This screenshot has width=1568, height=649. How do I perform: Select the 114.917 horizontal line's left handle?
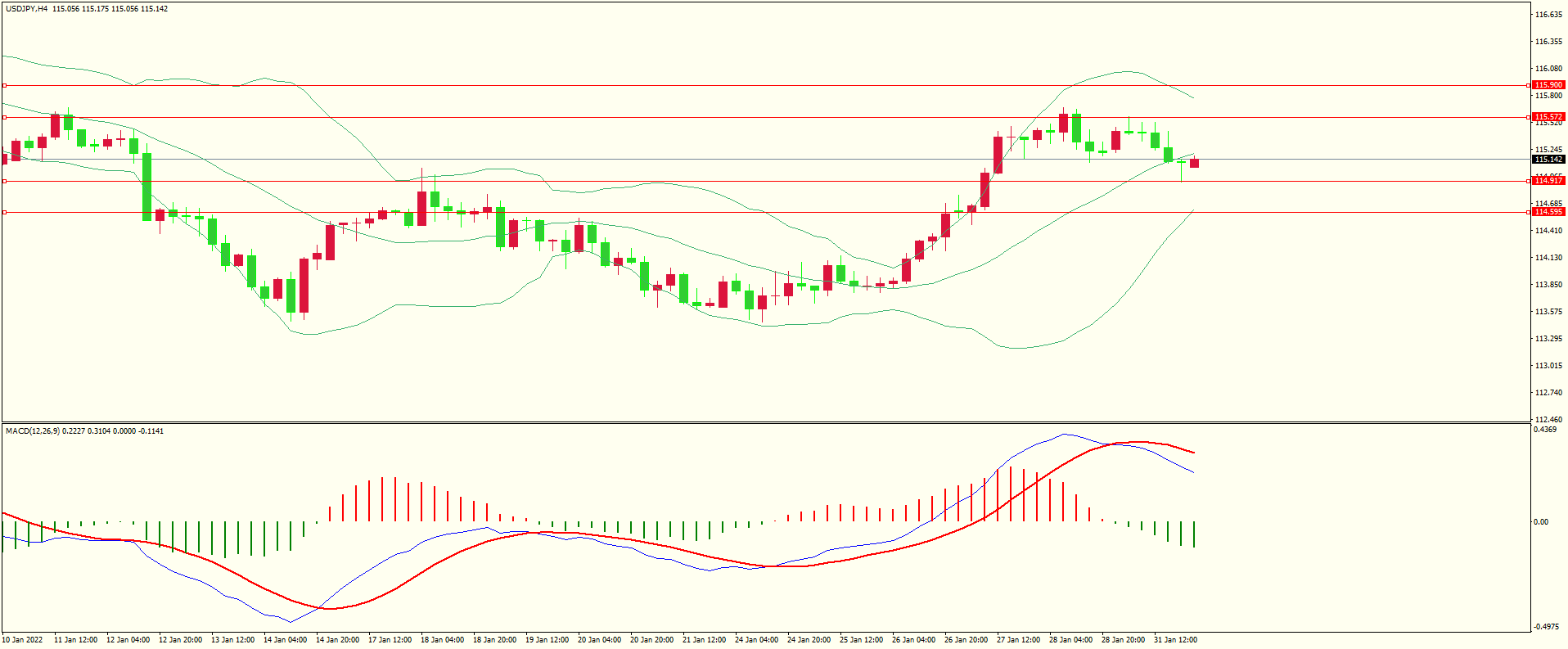coord(4,181)
